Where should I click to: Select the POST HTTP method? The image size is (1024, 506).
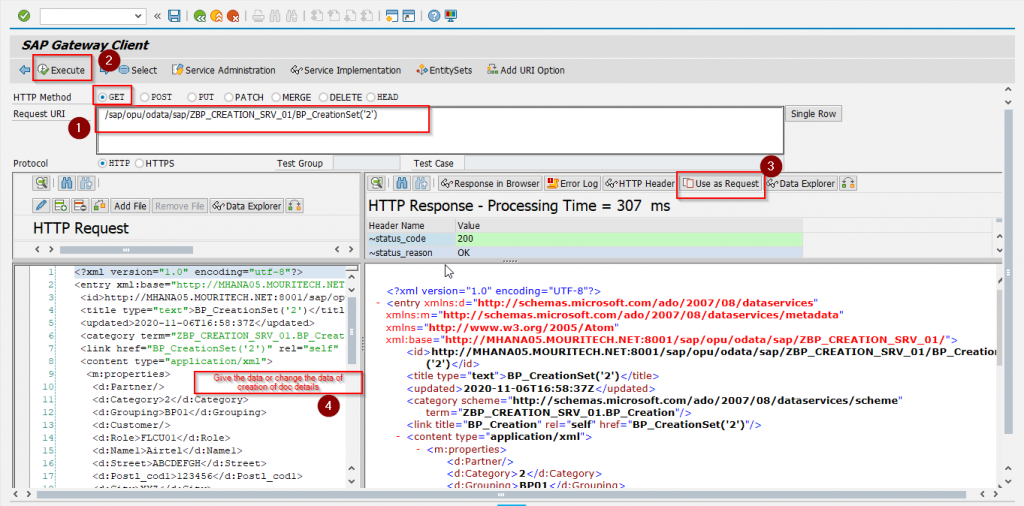pos(144,97)
